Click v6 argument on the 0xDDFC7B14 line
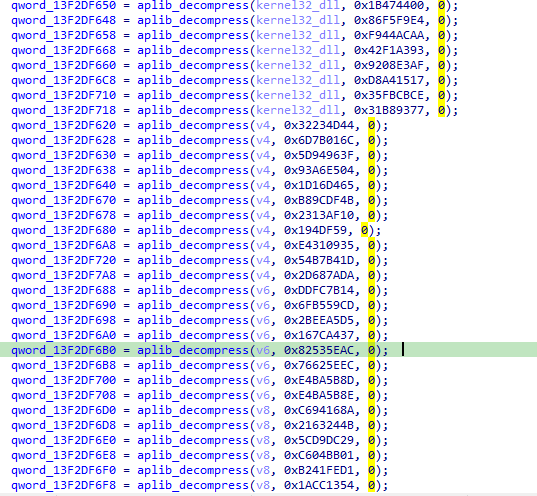The image size is (537, 496). coord(263,291)
